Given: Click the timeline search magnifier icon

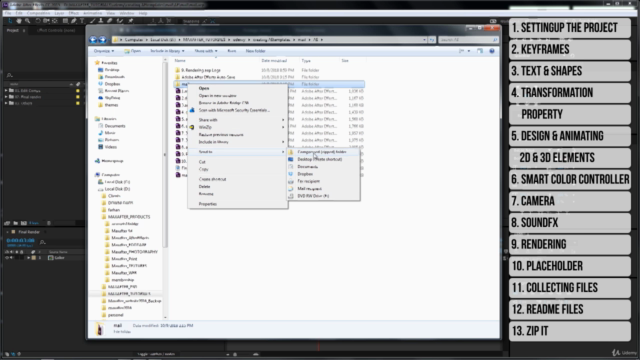Looking at the screenshot, I should click(x=42, y=242).
